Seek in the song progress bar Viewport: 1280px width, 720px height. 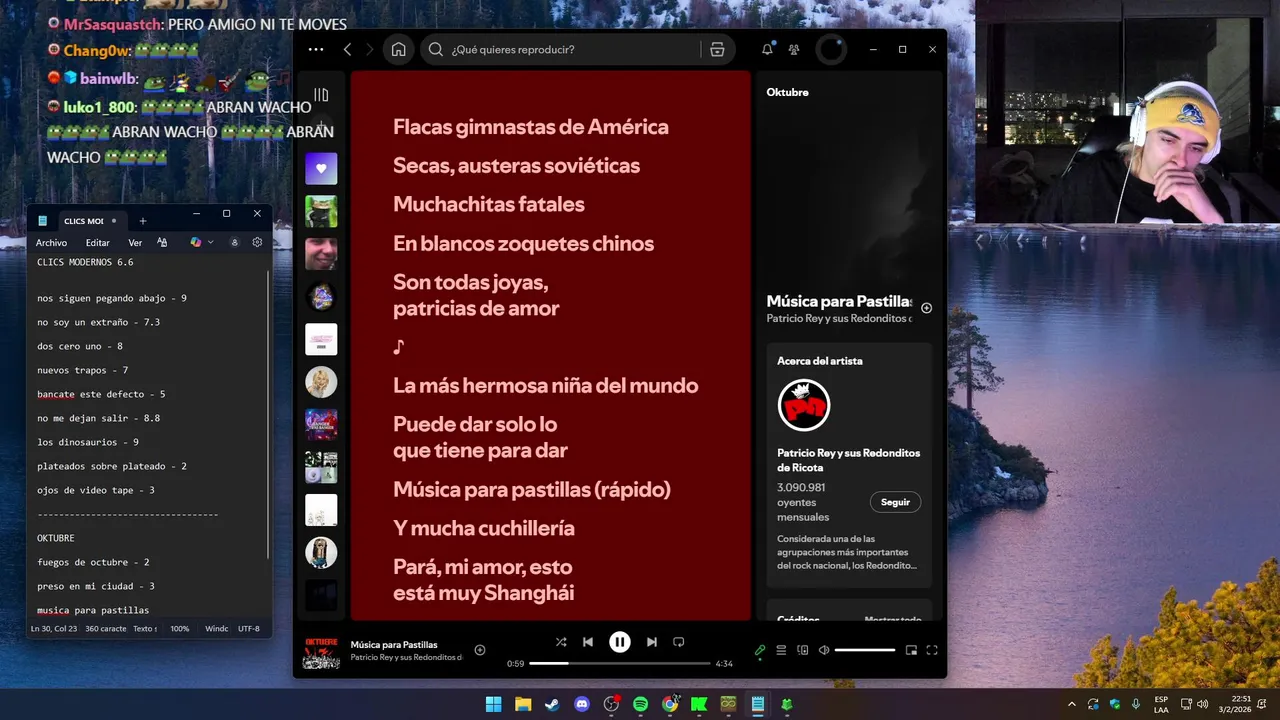[x=620, y=663]
